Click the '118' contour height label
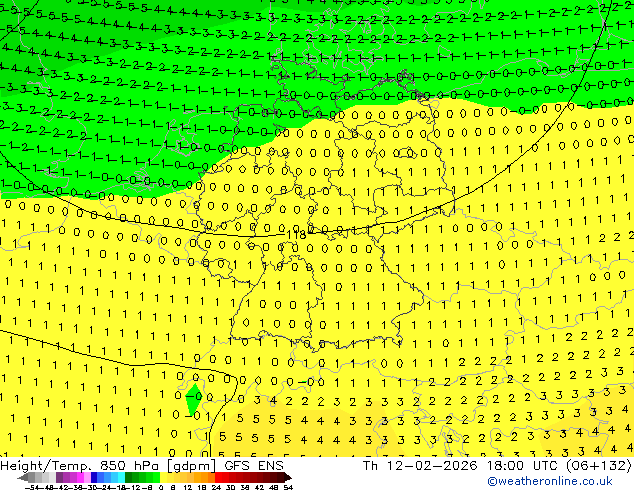Screen dimensions: 634x490 [x=296, y=234]
